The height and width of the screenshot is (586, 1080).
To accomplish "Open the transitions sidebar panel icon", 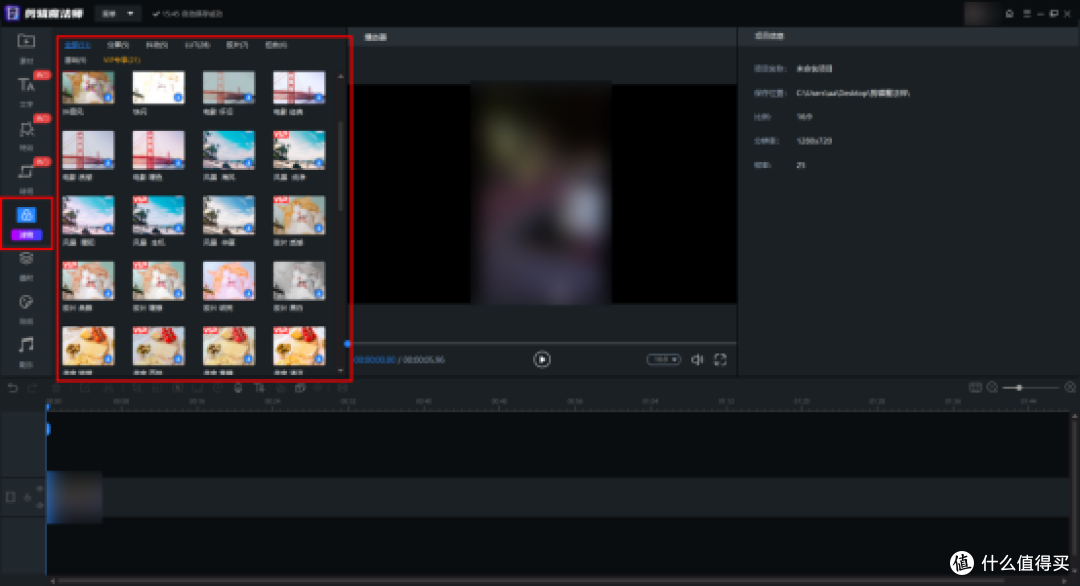I will (x=26, y=171).
